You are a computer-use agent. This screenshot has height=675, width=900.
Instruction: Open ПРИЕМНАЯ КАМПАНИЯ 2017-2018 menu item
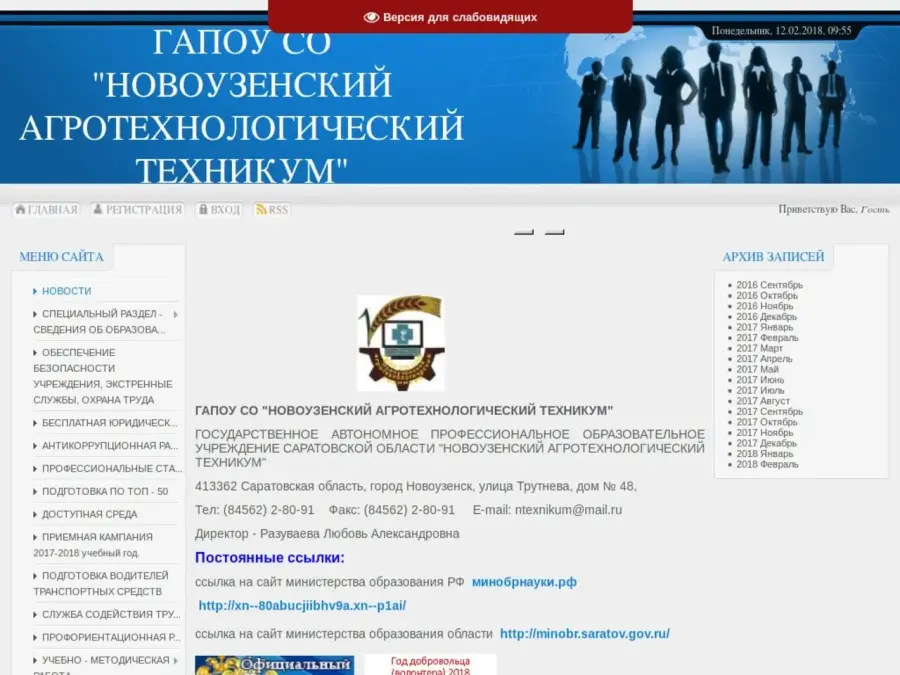93,545
